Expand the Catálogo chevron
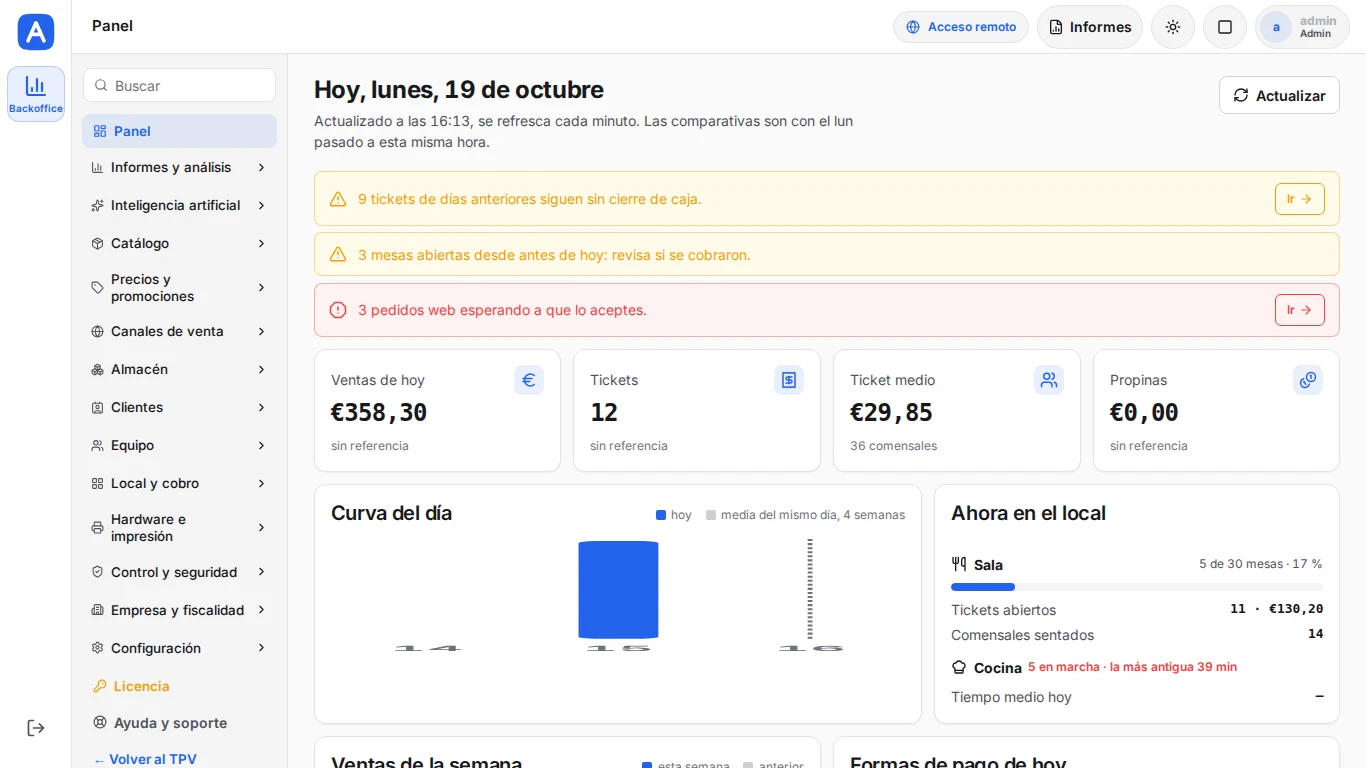Image resolution: width=1366 pixels, height=768 pixels. (261, 244)
